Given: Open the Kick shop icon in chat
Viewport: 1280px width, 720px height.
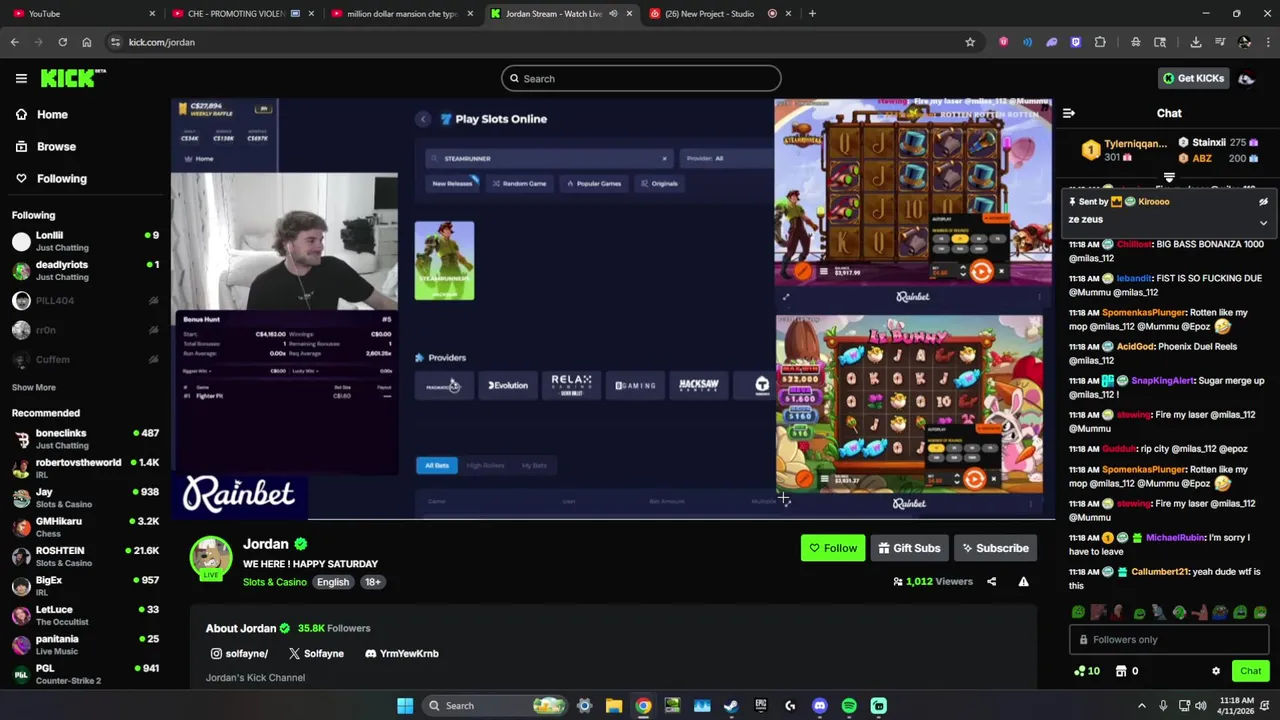Looking at the screenshot, I should [x=1126, y=672].
